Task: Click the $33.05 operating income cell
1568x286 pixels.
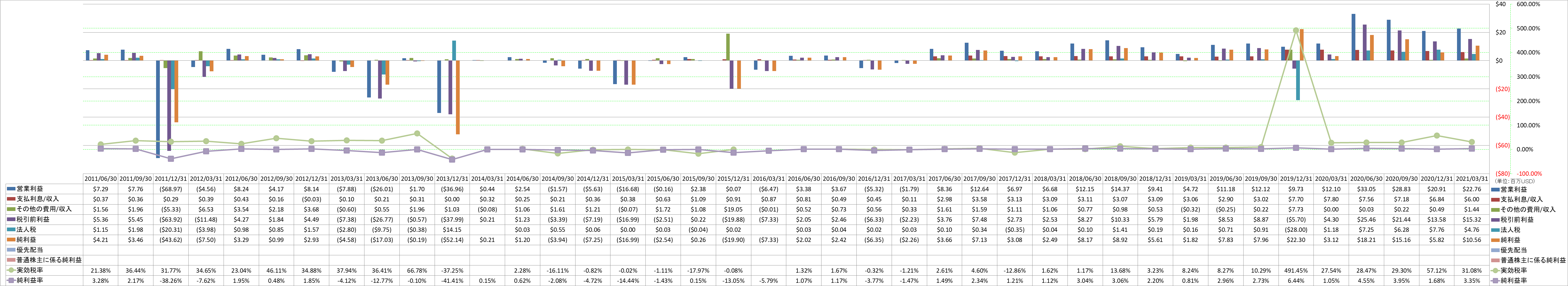Action: pyautogui.click(x=1366, y=189)
